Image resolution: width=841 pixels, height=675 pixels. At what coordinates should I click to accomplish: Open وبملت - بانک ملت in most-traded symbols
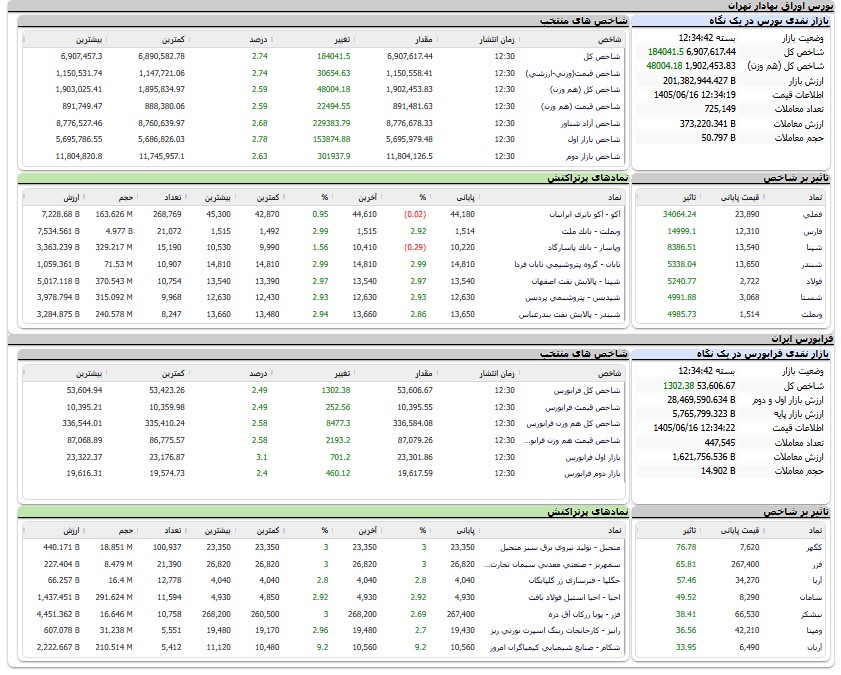[x=591, y=231]
